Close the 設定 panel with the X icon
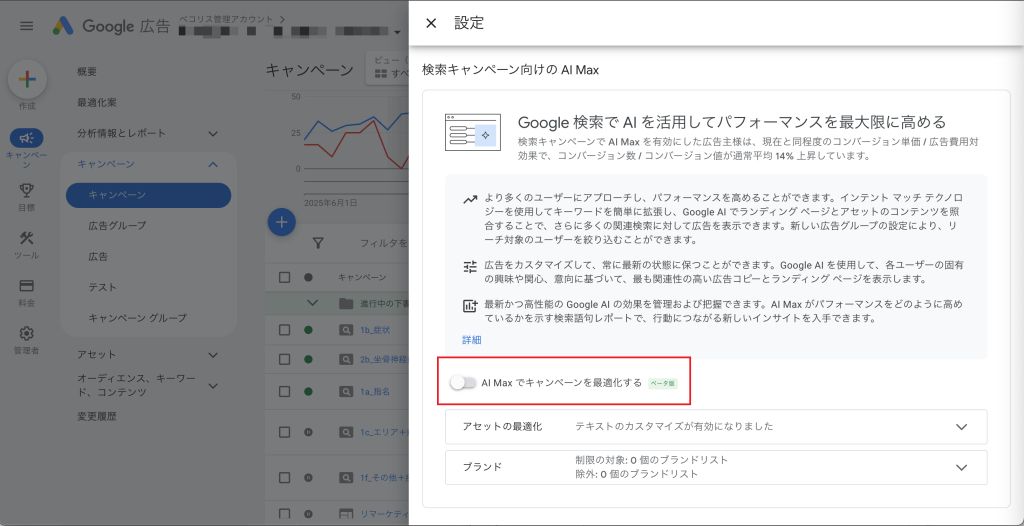Image resolution: width=1024 pixels, height=526 pixels. pyautogui.click(x=431, y=24)
